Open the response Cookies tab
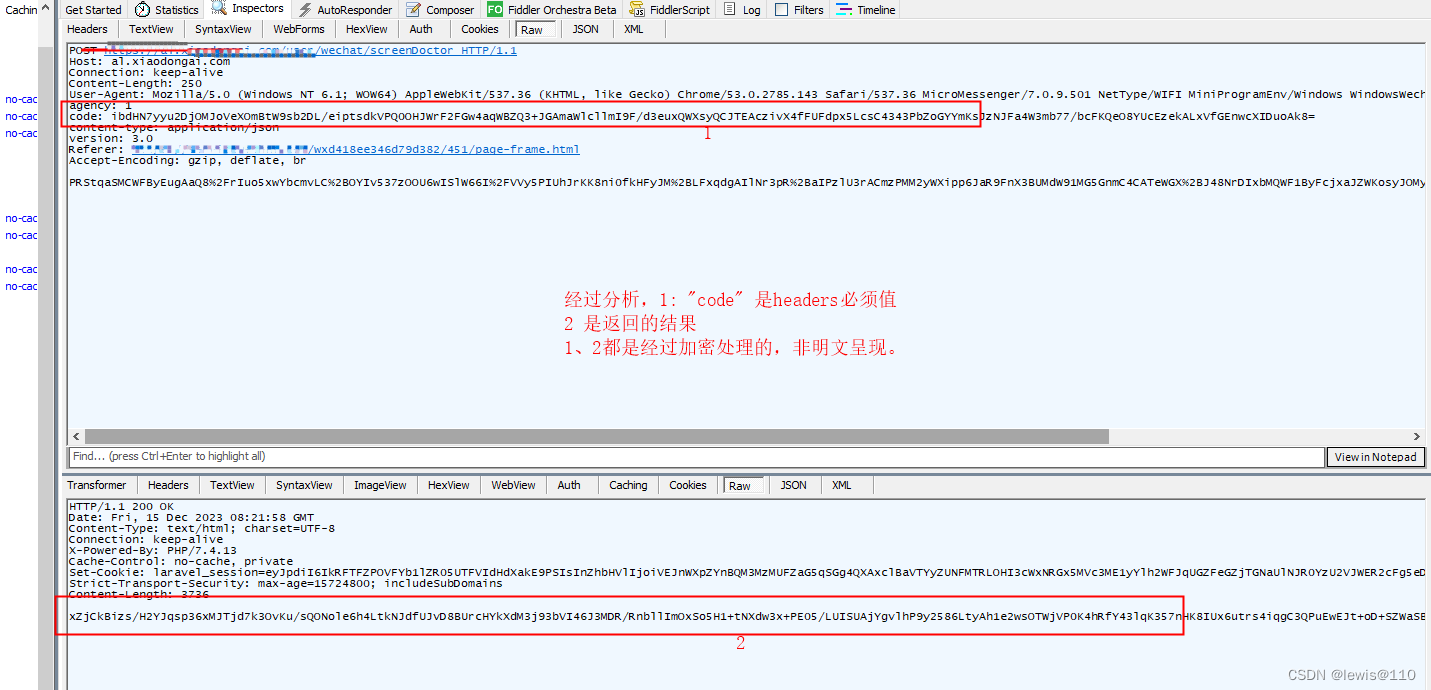Screen dimensions: 1431x690 [x=688, y=486]
